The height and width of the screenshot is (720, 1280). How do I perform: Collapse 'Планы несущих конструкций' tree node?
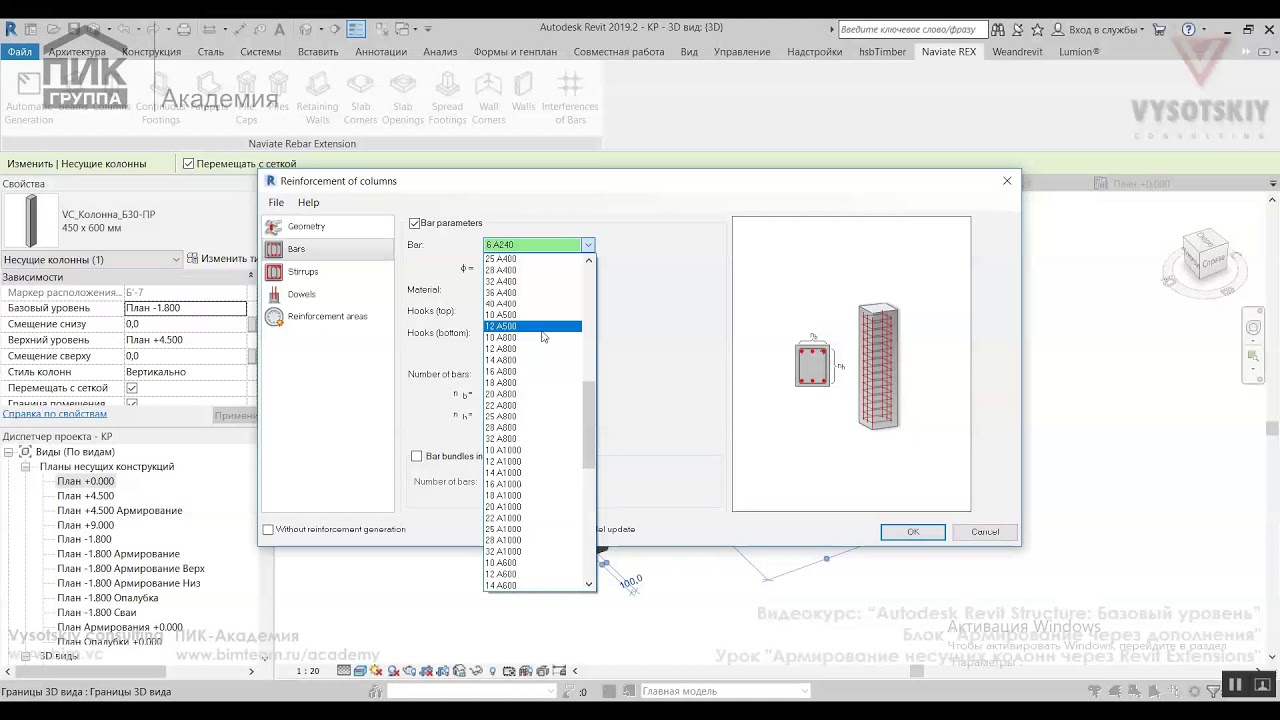click(27, 467)
